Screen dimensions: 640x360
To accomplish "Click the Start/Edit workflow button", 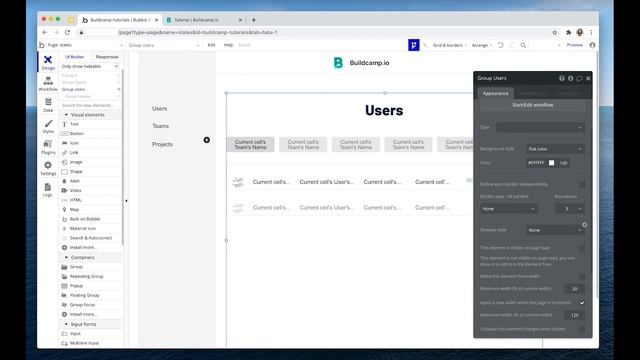I will click(532, 105).
